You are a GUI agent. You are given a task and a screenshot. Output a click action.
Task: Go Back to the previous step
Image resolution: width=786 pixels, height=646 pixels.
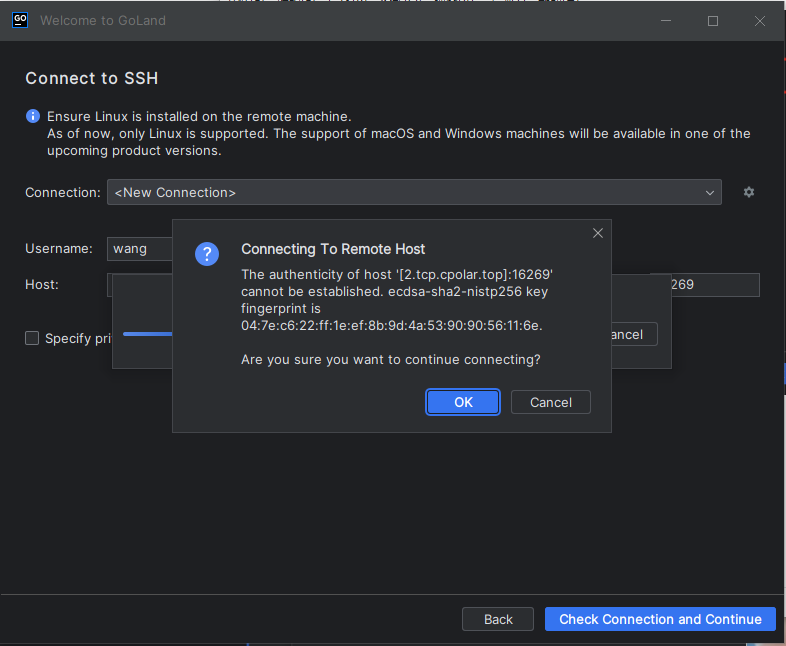point(498,619)
